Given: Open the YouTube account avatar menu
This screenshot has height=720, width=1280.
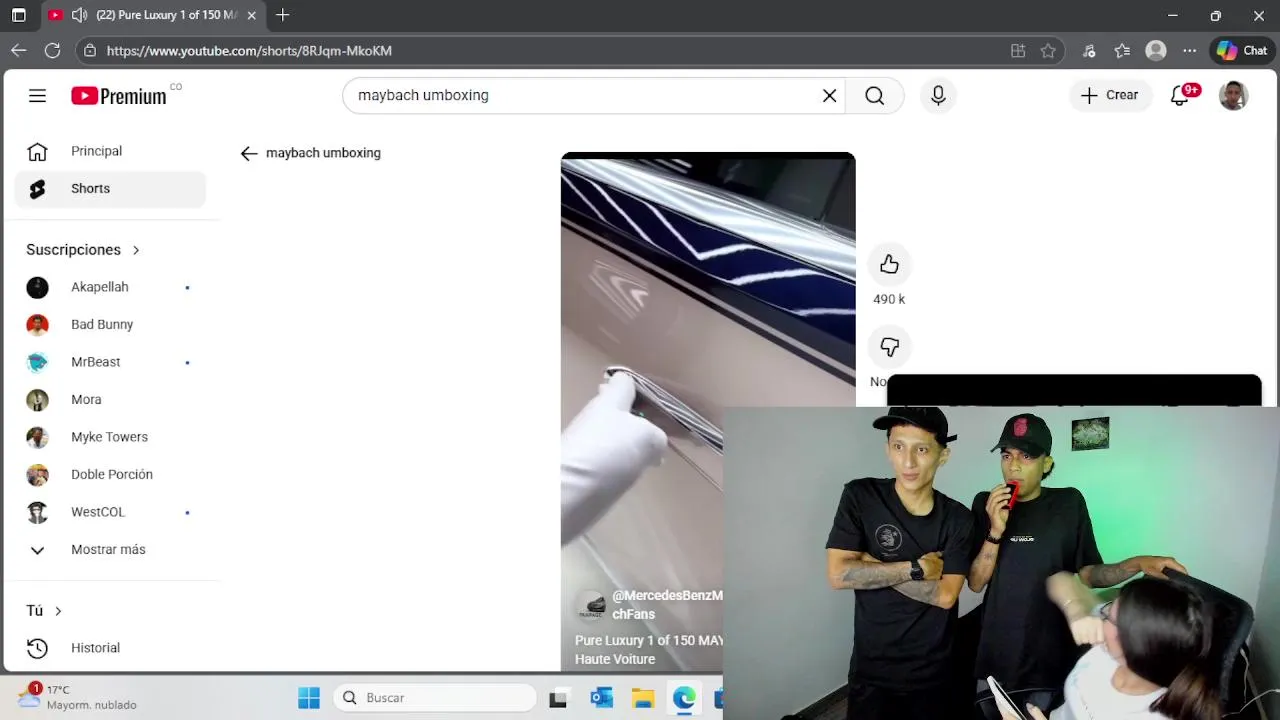Looking at the screenshot, I should (x=1233, y=95).
